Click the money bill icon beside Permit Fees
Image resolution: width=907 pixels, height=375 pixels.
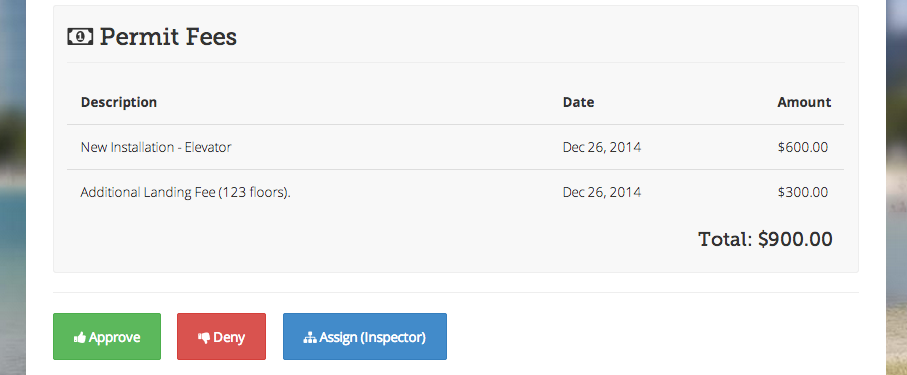(80, 36)
